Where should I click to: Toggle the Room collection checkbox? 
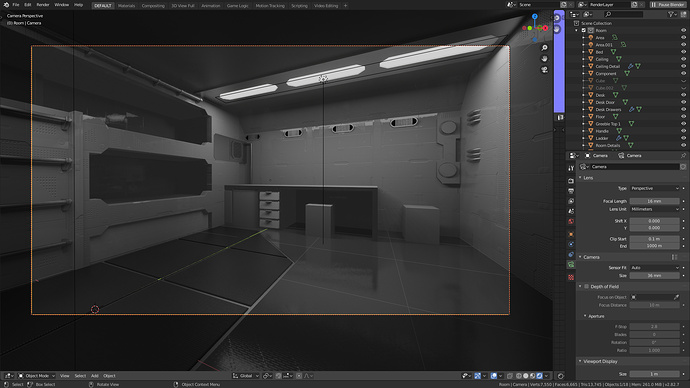point(584,30)
